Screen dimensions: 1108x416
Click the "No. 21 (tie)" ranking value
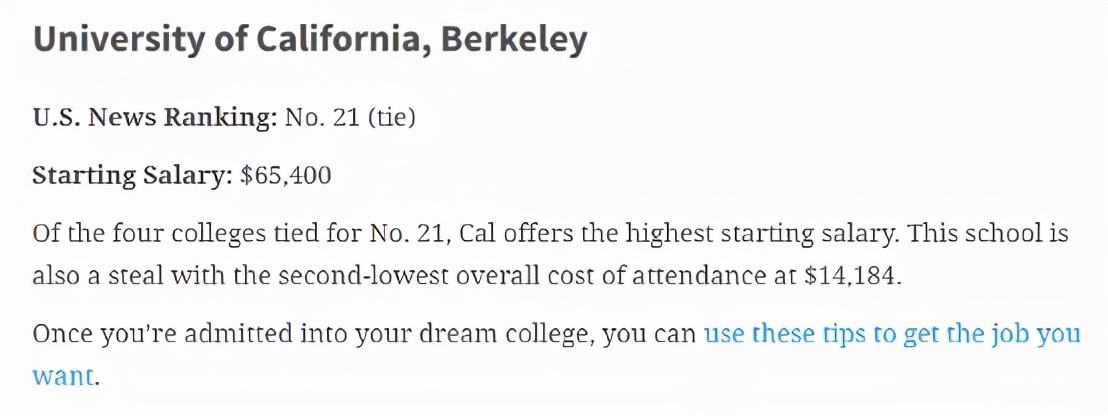pos(350,118)
